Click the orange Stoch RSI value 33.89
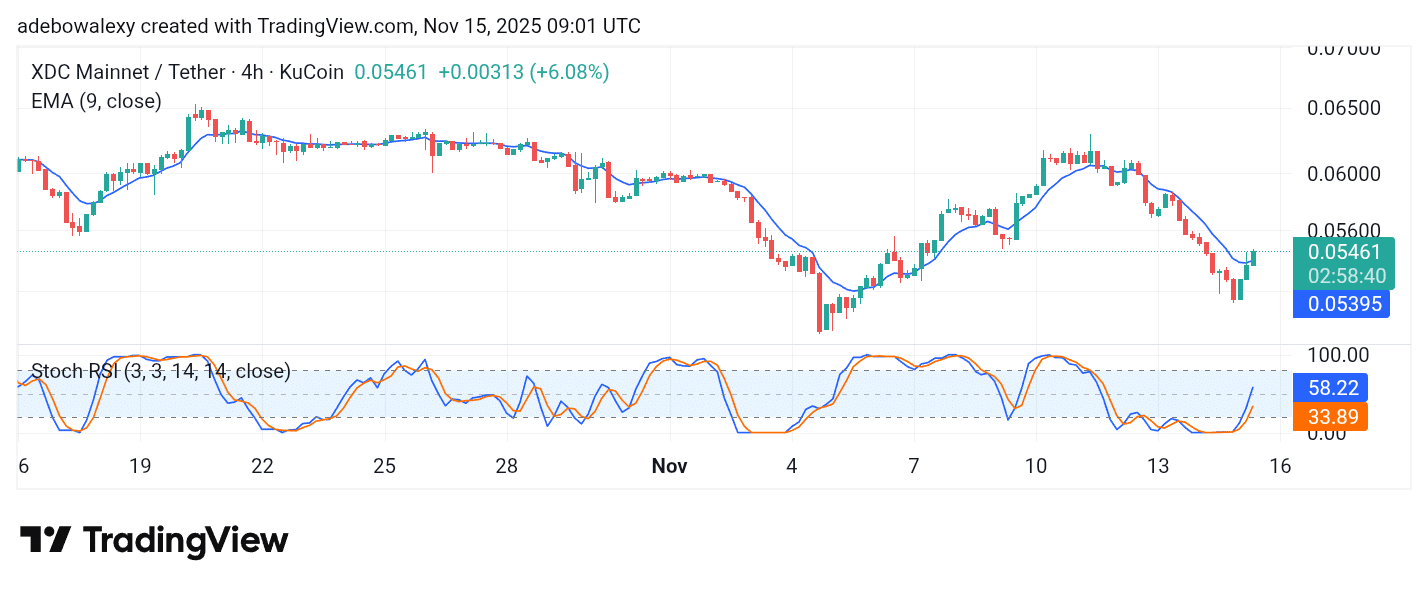Screen dimensions: 1428x591 (x=1332, y=417)
